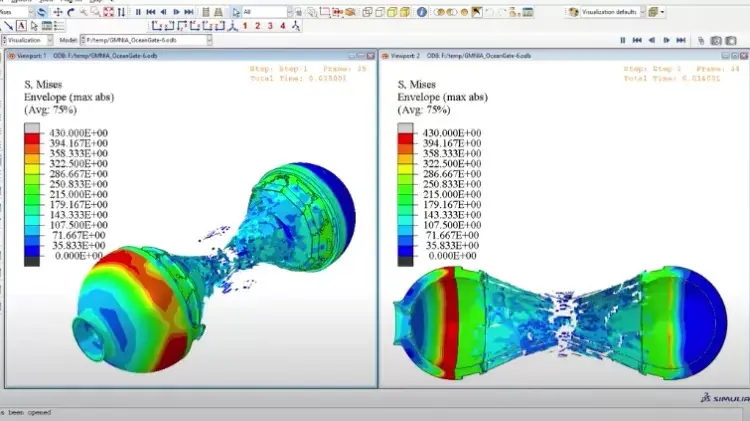Pause animation in the top toolbar
Image resolution: width=750 pixels, height=421 pixels.
138,12
